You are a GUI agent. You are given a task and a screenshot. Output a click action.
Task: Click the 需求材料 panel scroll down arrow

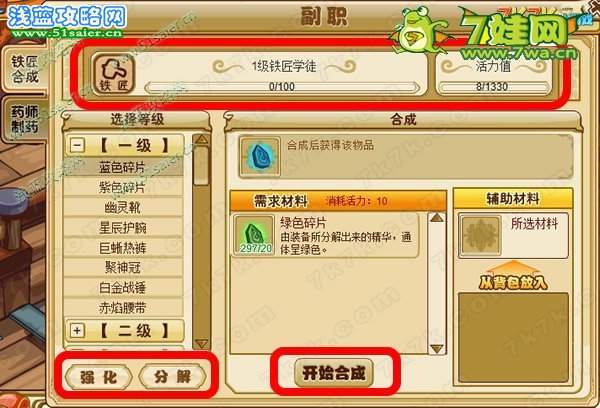[437, 348]
